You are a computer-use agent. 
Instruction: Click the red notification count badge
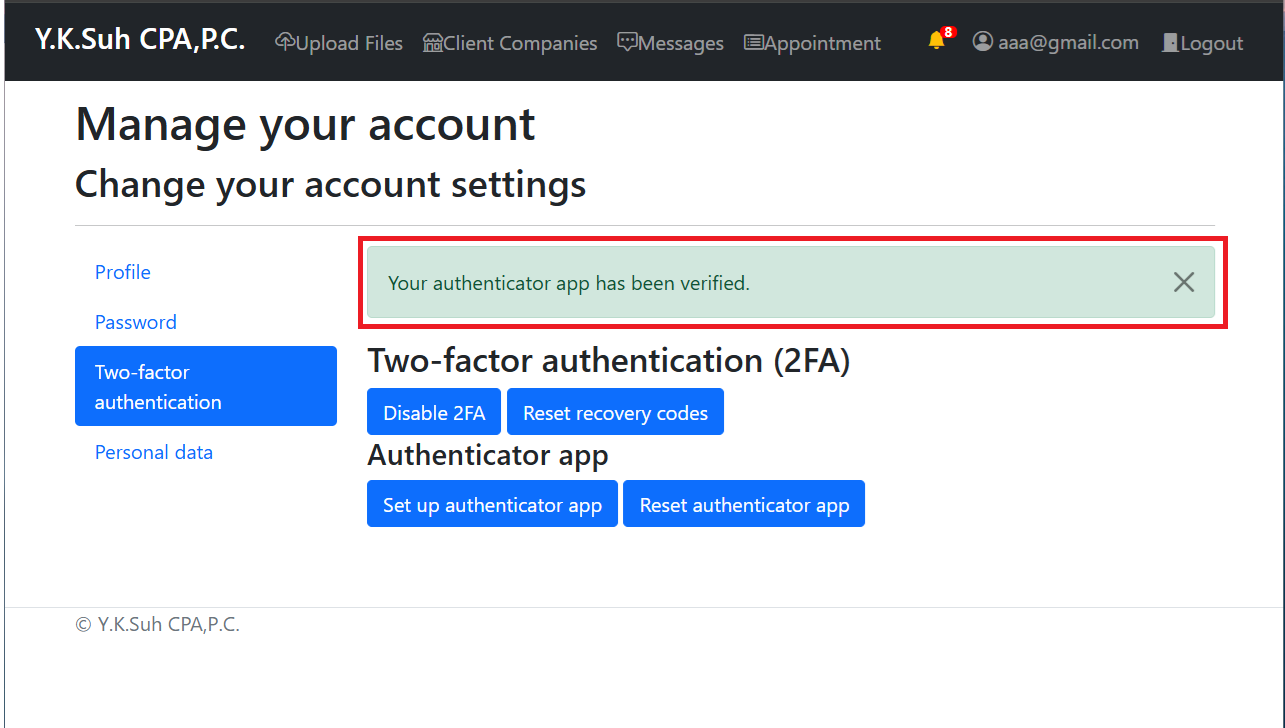(948, 32)
